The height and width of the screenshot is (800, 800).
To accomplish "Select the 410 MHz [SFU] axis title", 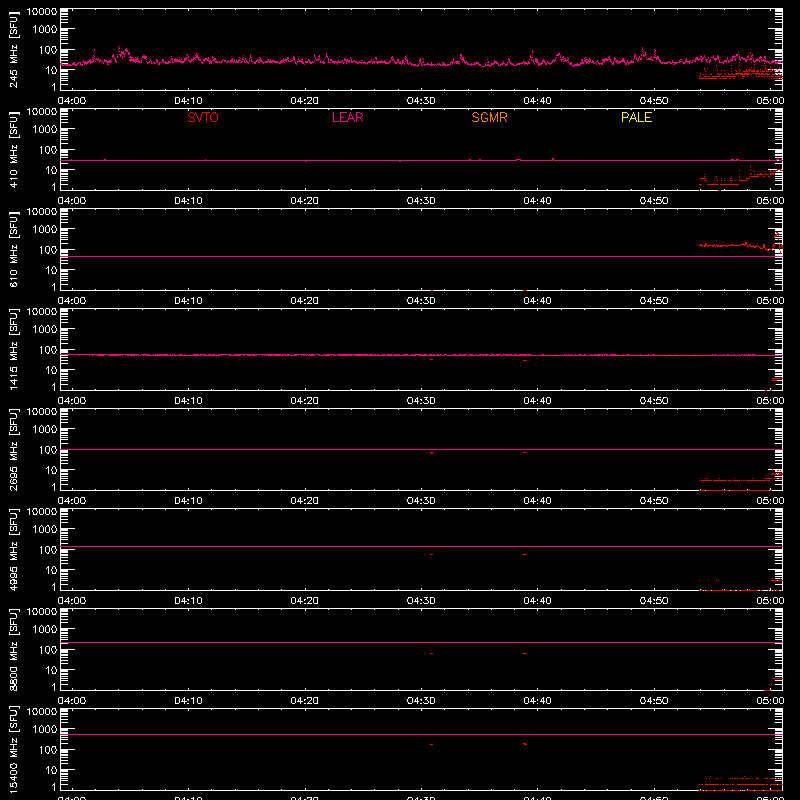I will point(14,150).
